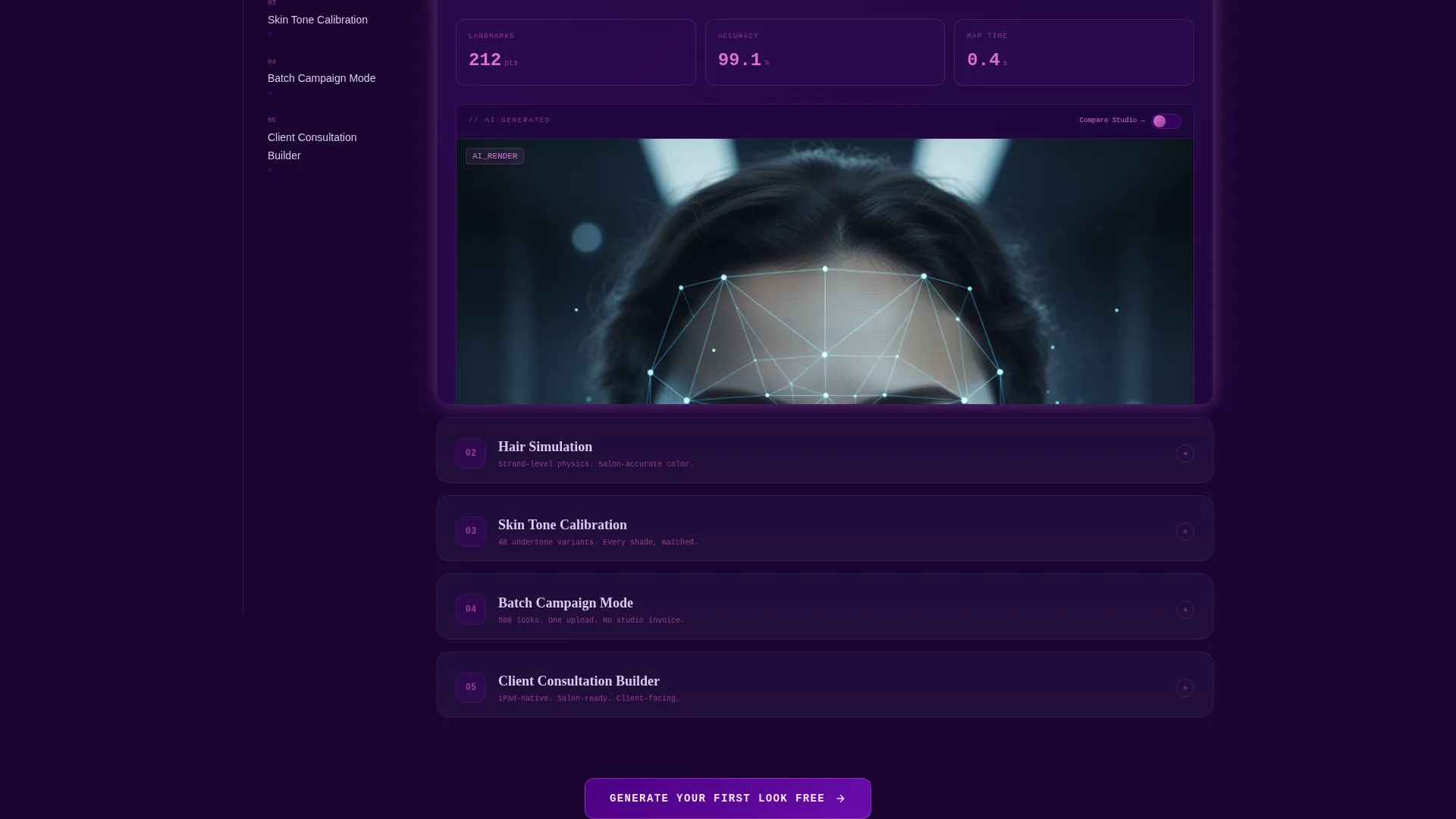Screen dimensions: 1456x819
Task: Click the 04 number badge
Action: (x=470, y=610)
